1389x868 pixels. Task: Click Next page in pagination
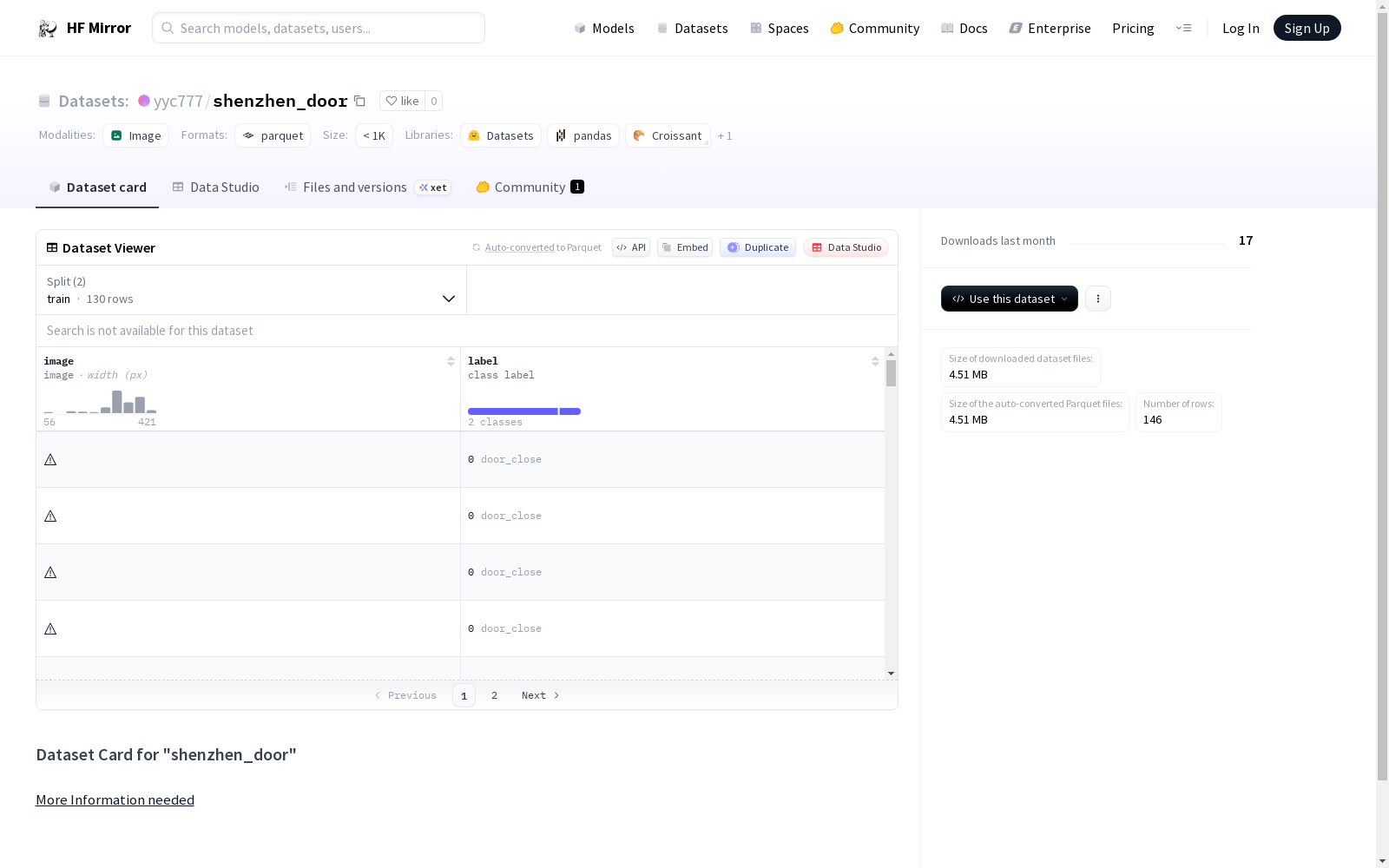tap(540, 695)
